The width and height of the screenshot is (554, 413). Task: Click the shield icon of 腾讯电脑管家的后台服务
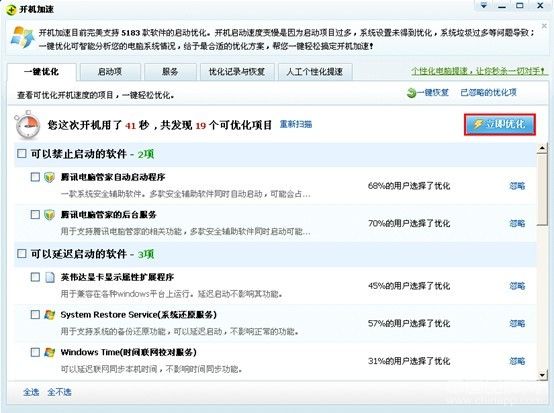pos(49,215)
